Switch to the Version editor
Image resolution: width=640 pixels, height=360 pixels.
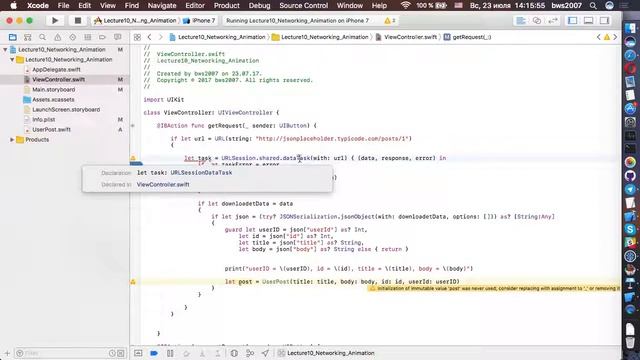click(553, 20)
